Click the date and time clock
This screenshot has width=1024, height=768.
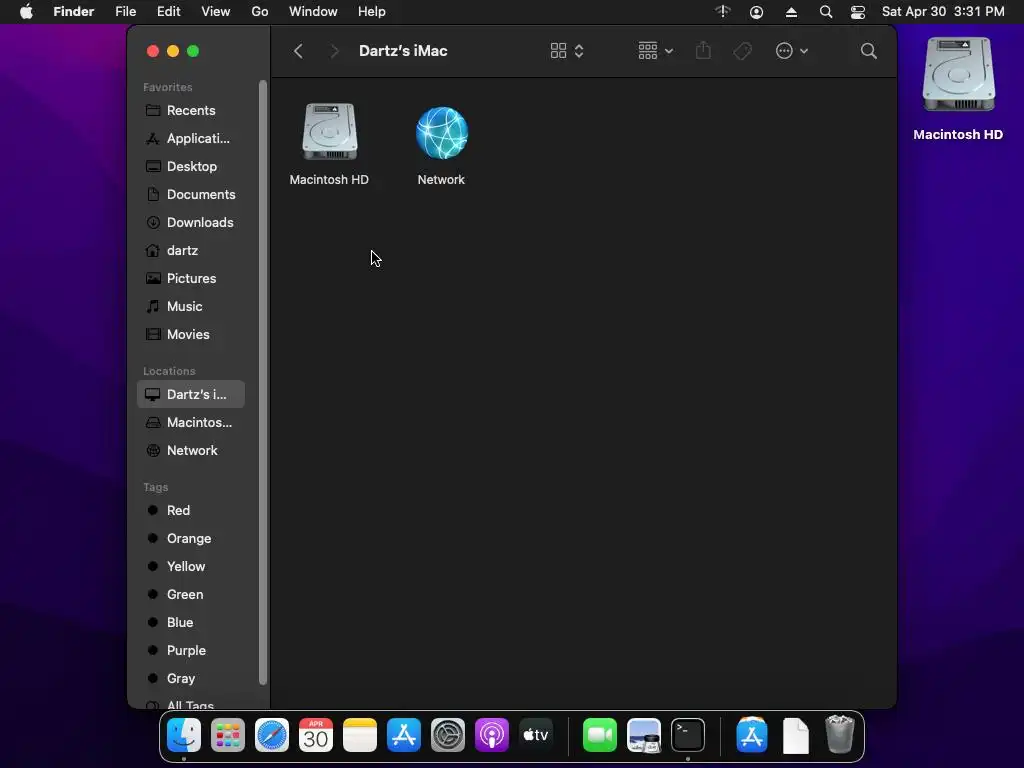943,12
